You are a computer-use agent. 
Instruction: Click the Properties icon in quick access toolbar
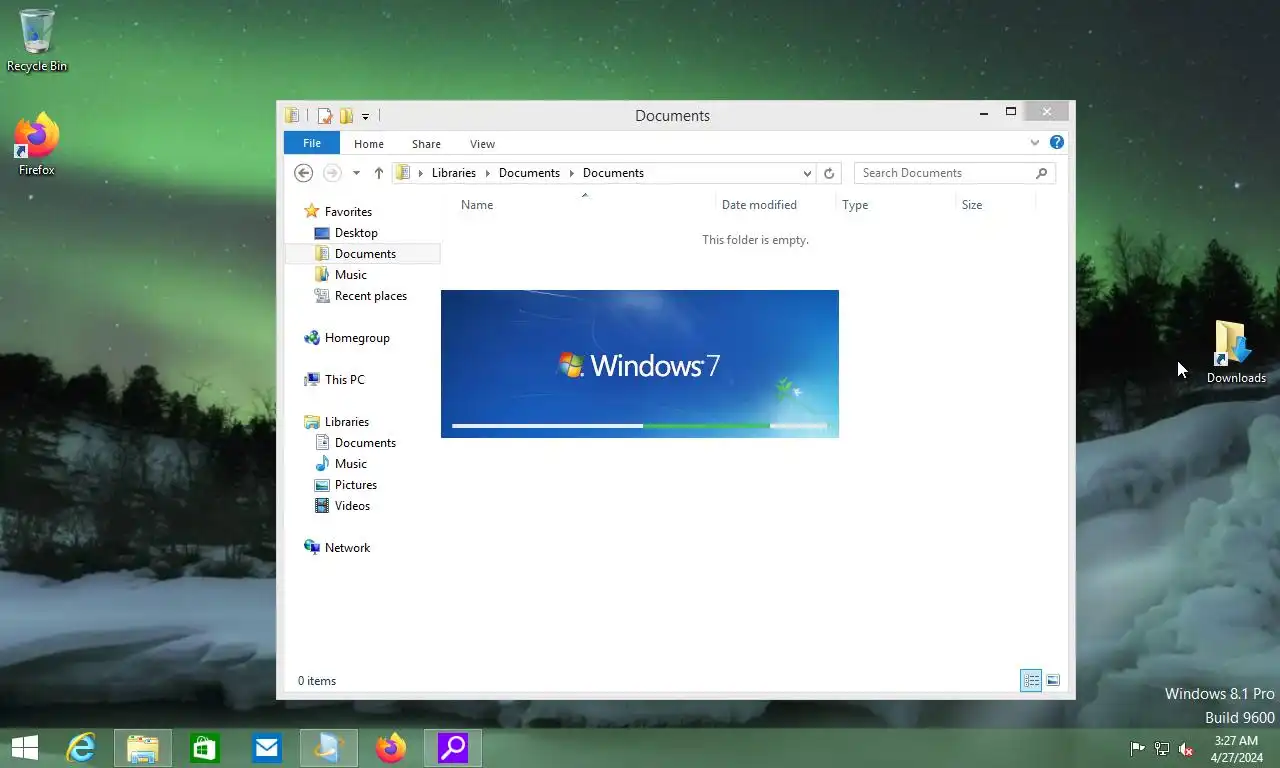325,116
